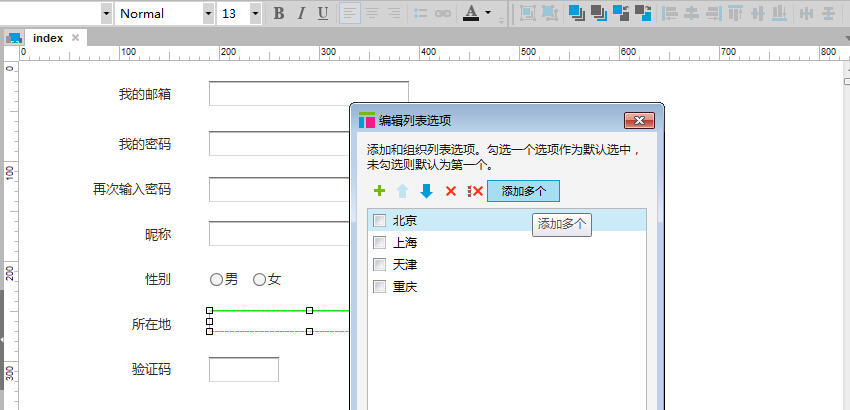The height and width of the screenshot is (410, 850).
Task: Click the font color A swatch
Action: point(471,13)
